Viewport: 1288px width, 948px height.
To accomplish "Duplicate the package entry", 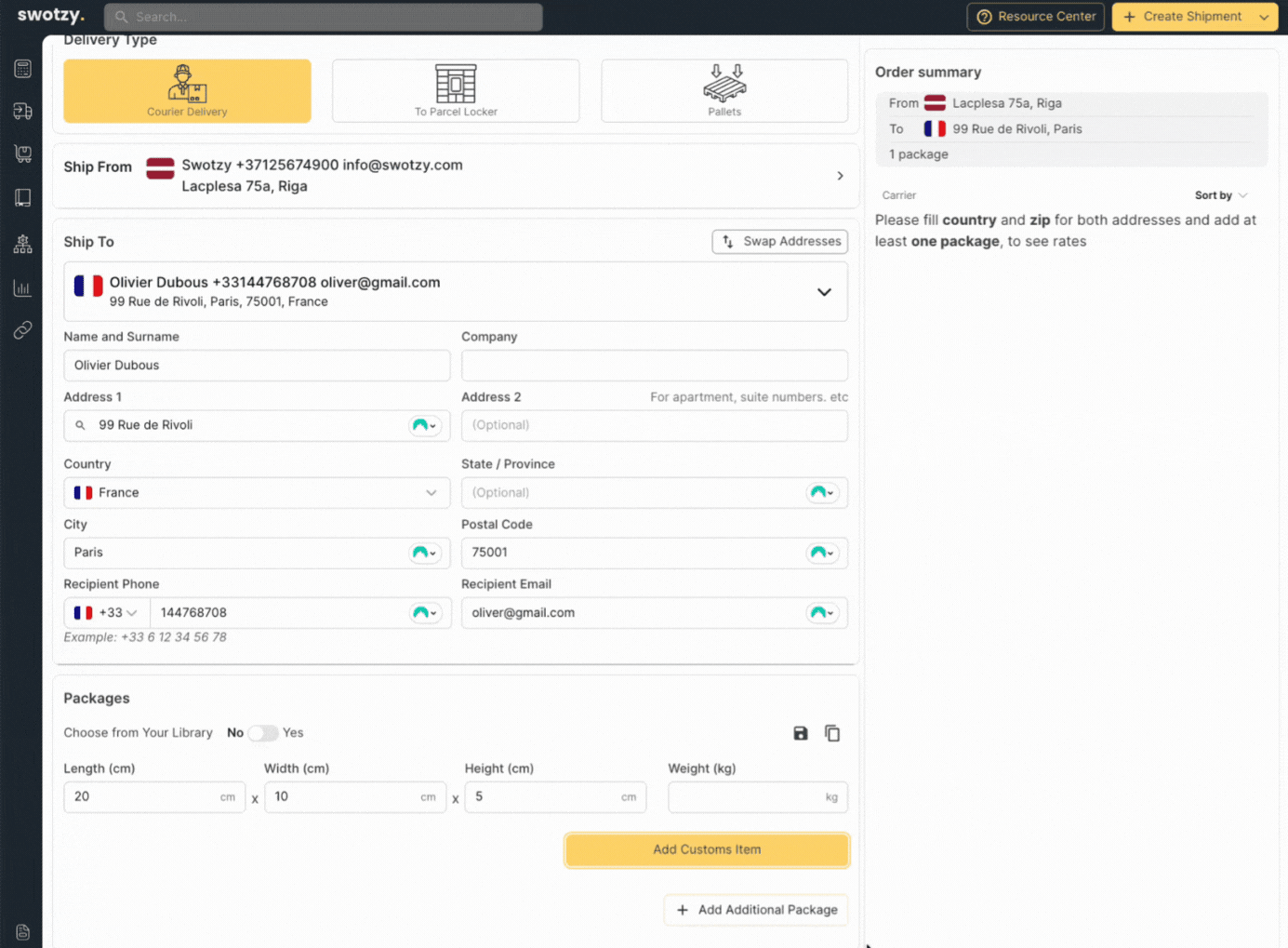I will (832, 733).
